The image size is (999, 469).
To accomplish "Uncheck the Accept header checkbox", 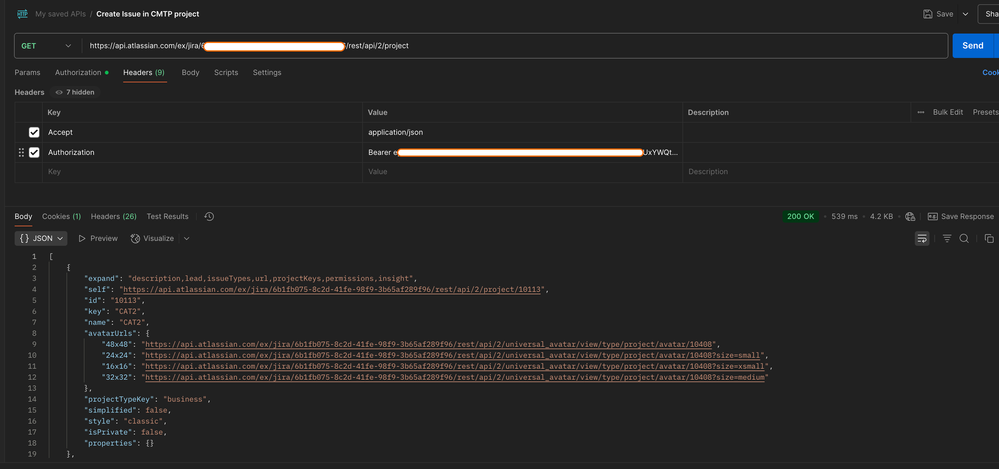I will [x=34, y=133].
